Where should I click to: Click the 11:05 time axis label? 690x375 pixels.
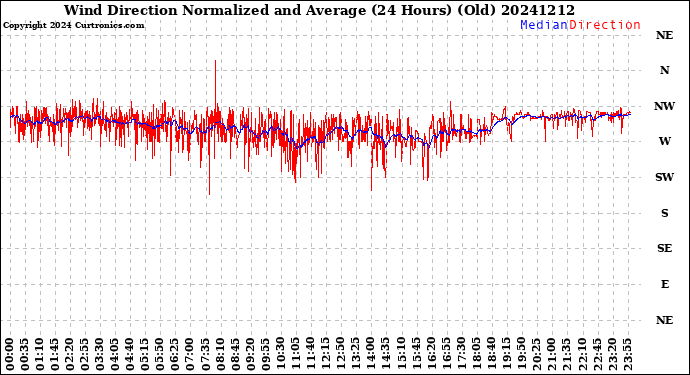click(295, 355)
